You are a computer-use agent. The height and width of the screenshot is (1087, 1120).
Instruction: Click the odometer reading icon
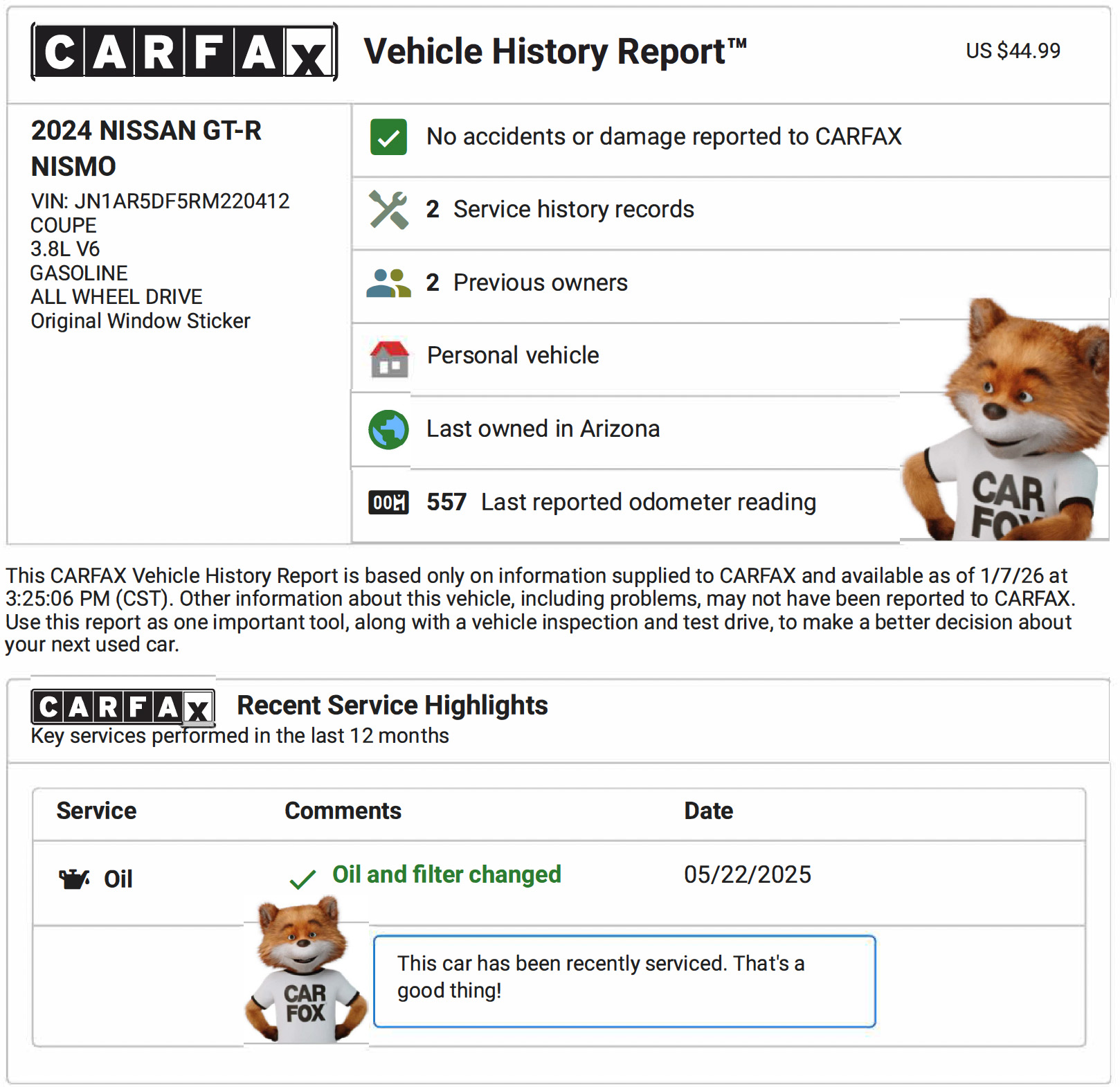(x=388, y=503)
